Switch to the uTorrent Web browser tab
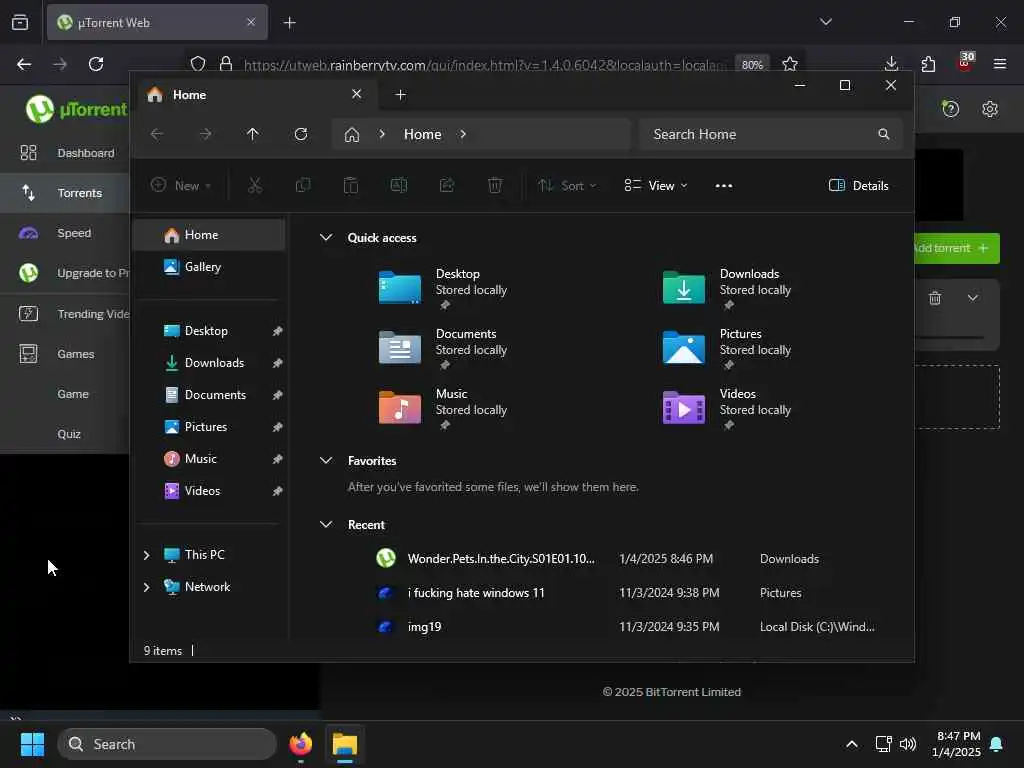This screenshot has height=768, width=1024. coord(157,22)
